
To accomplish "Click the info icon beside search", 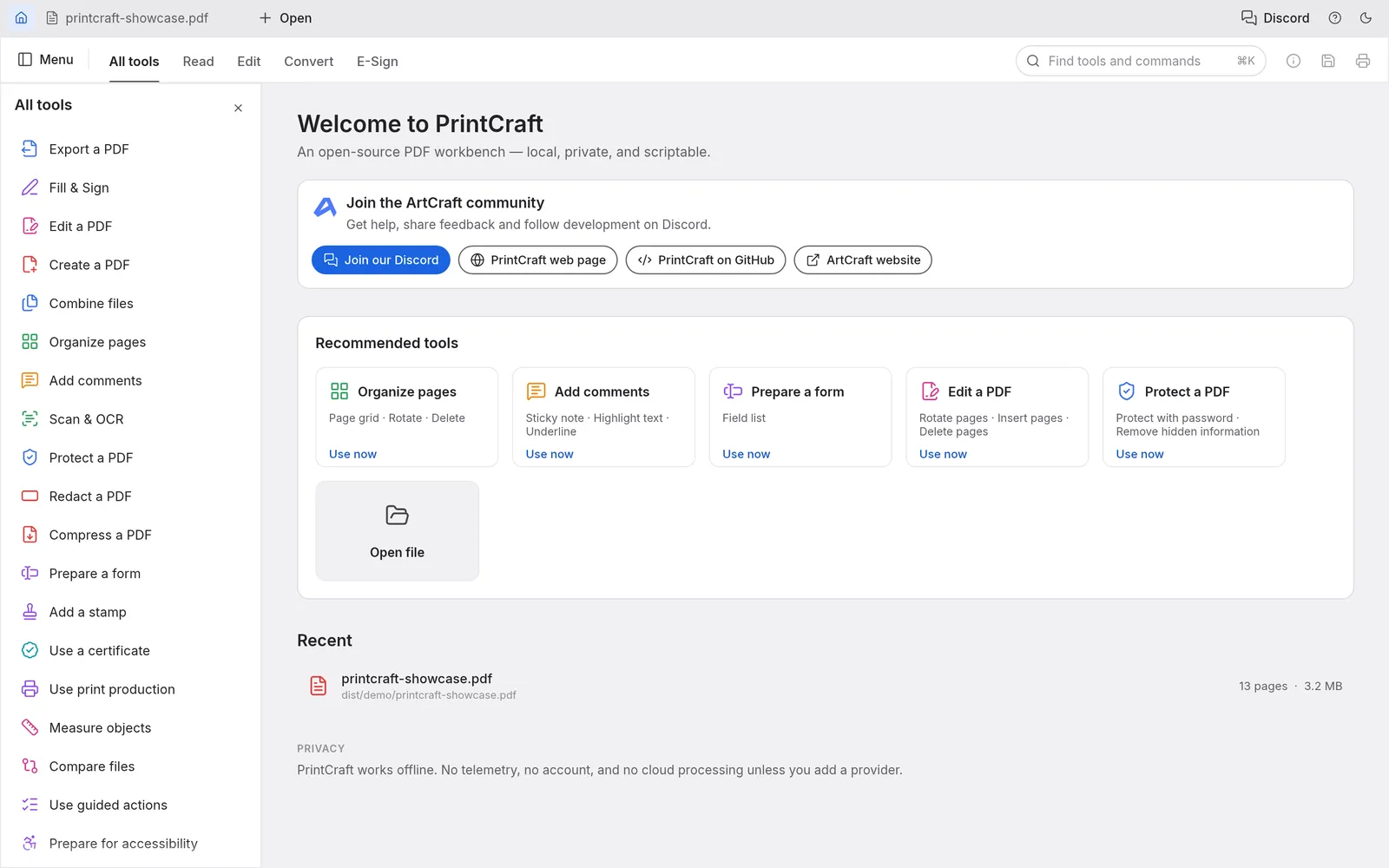I will click(x=1294, y=61).
